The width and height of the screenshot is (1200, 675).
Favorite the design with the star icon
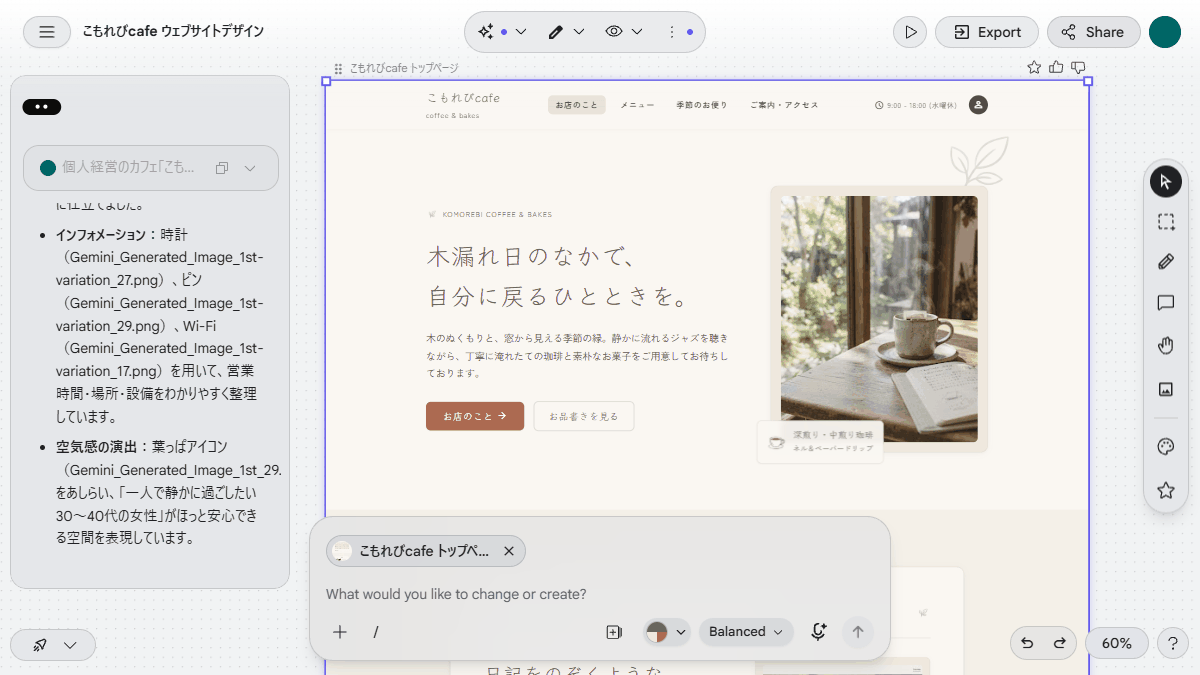[x=1034, y=67]
